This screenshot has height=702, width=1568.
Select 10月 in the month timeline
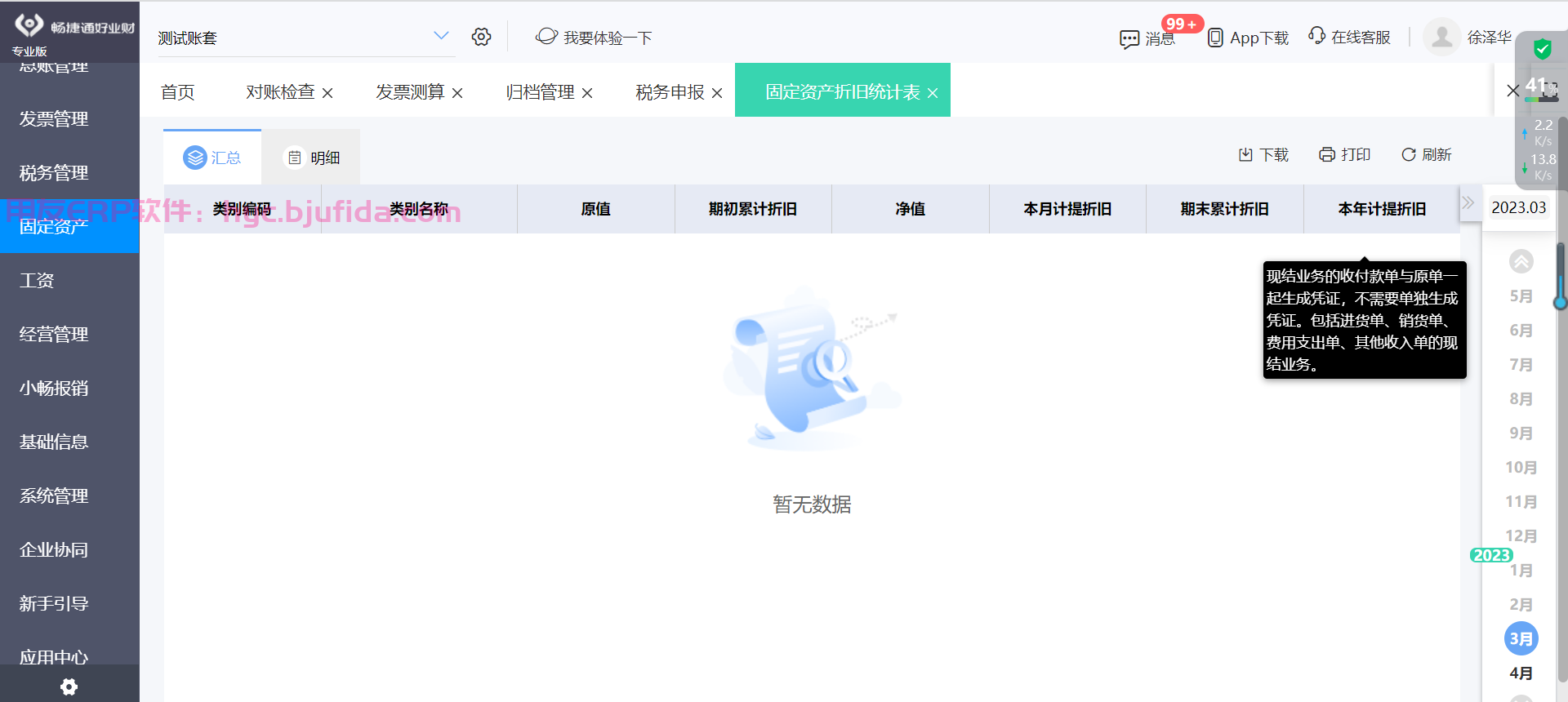pos(1521,468)
